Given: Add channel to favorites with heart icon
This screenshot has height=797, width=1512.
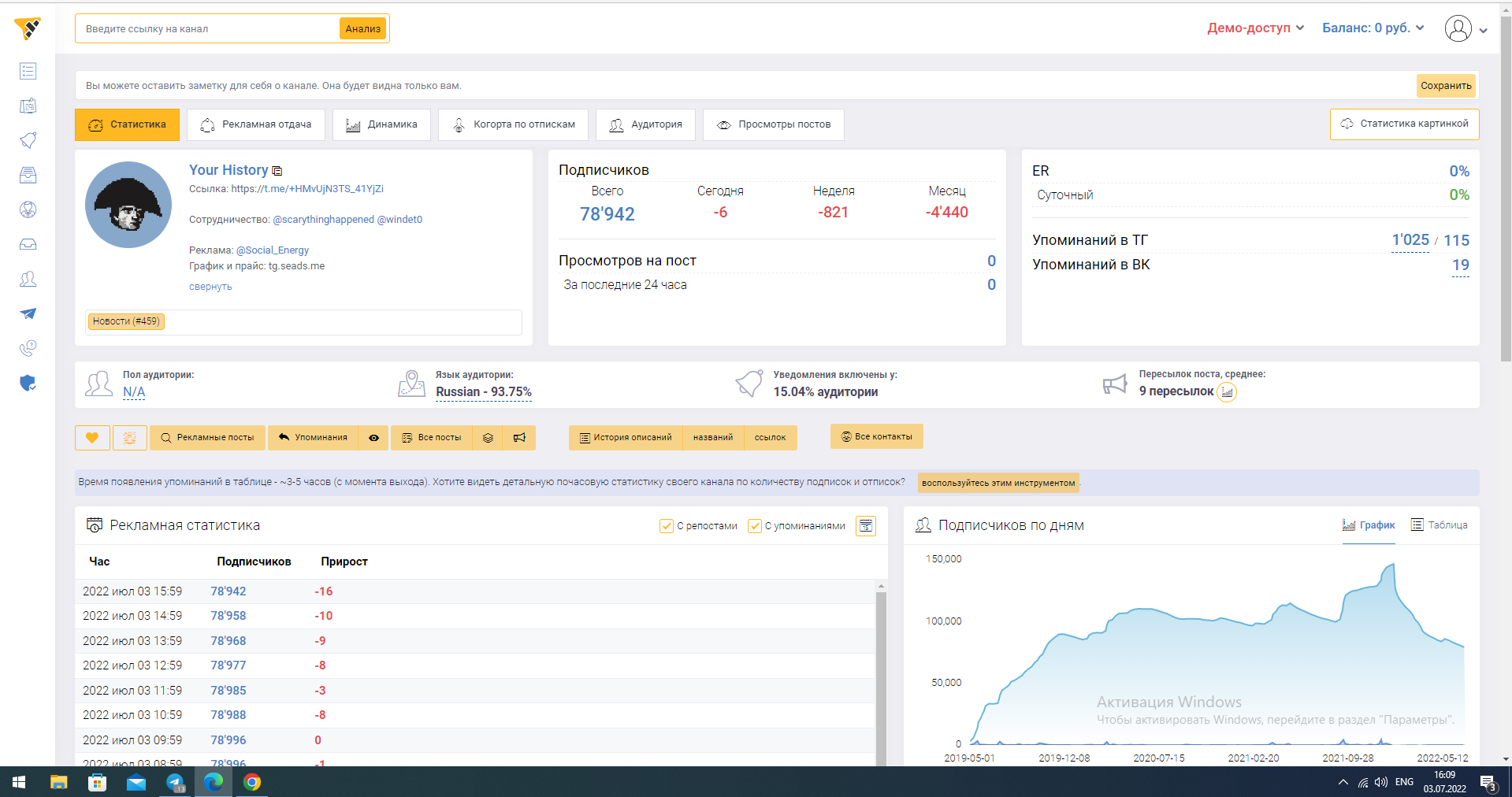Looking at the screenshot, I should click(92, 438).
